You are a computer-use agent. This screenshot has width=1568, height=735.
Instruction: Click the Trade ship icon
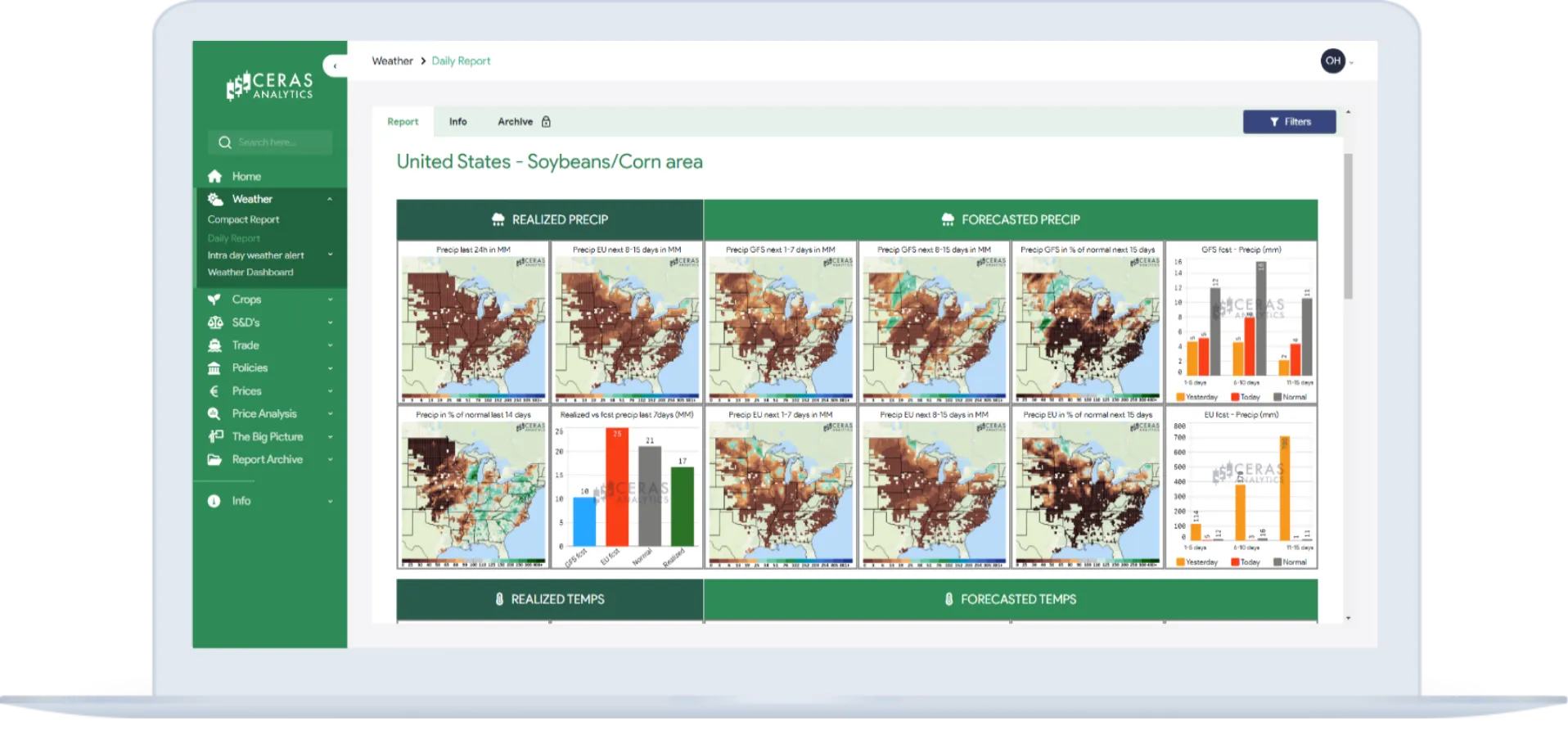click(x=214, y=345)
